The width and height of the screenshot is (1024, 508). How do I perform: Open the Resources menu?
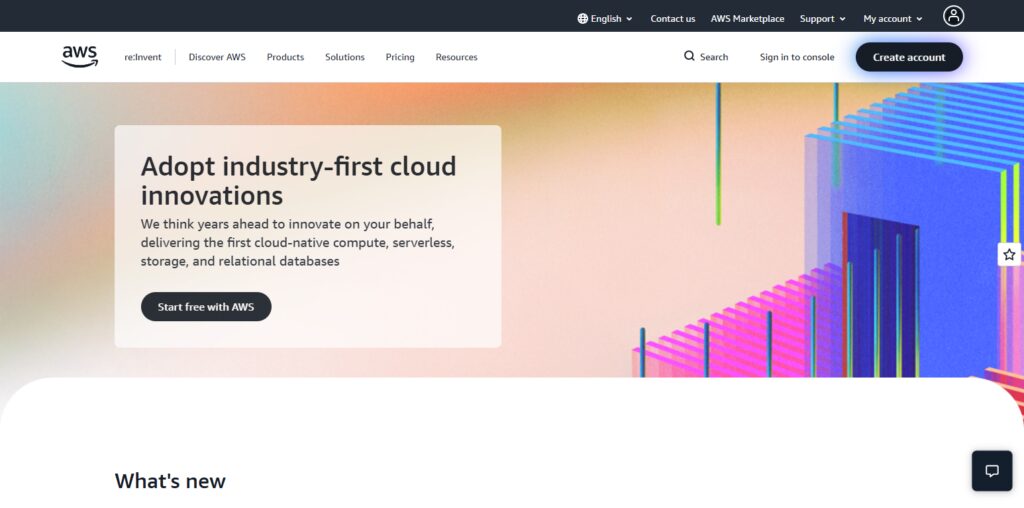tap(456, 57)
